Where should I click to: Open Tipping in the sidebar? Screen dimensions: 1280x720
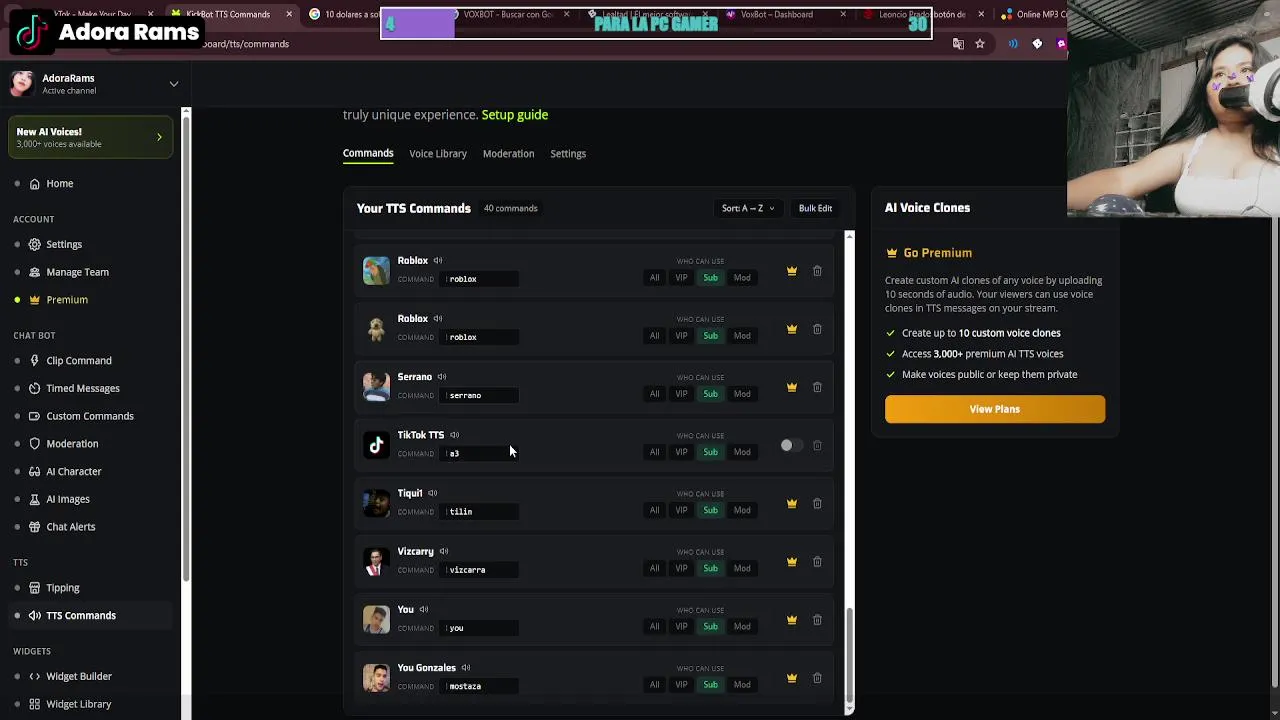point(62,588)
